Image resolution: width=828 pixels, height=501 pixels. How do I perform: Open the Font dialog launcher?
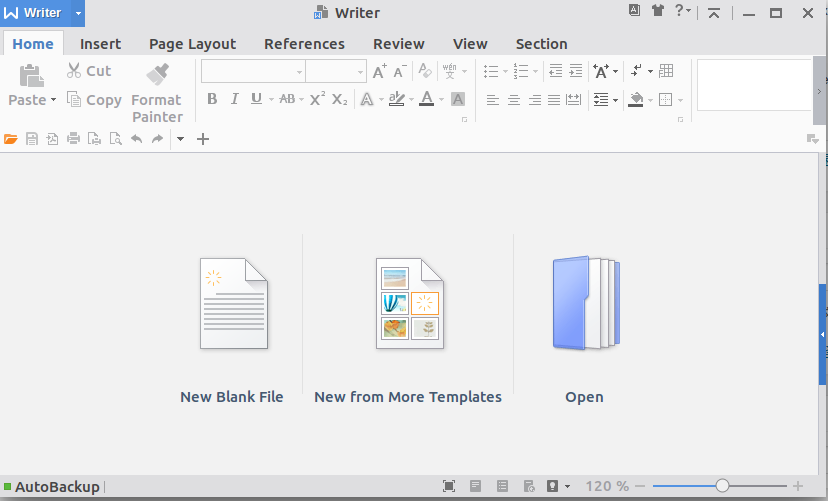click(465, 120)
